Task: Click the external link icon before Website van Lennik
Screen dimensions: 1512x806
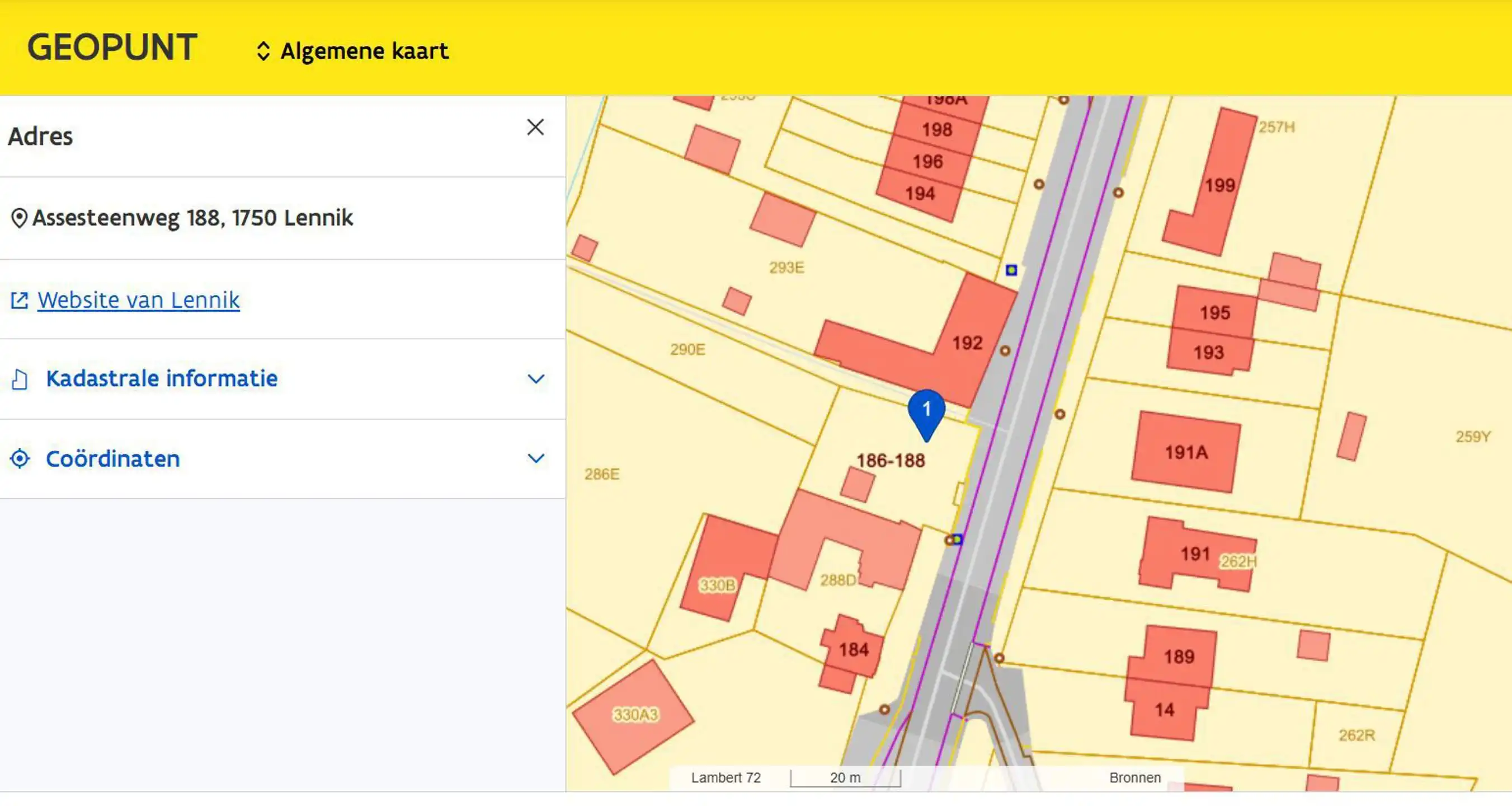Action: [20, 301]
